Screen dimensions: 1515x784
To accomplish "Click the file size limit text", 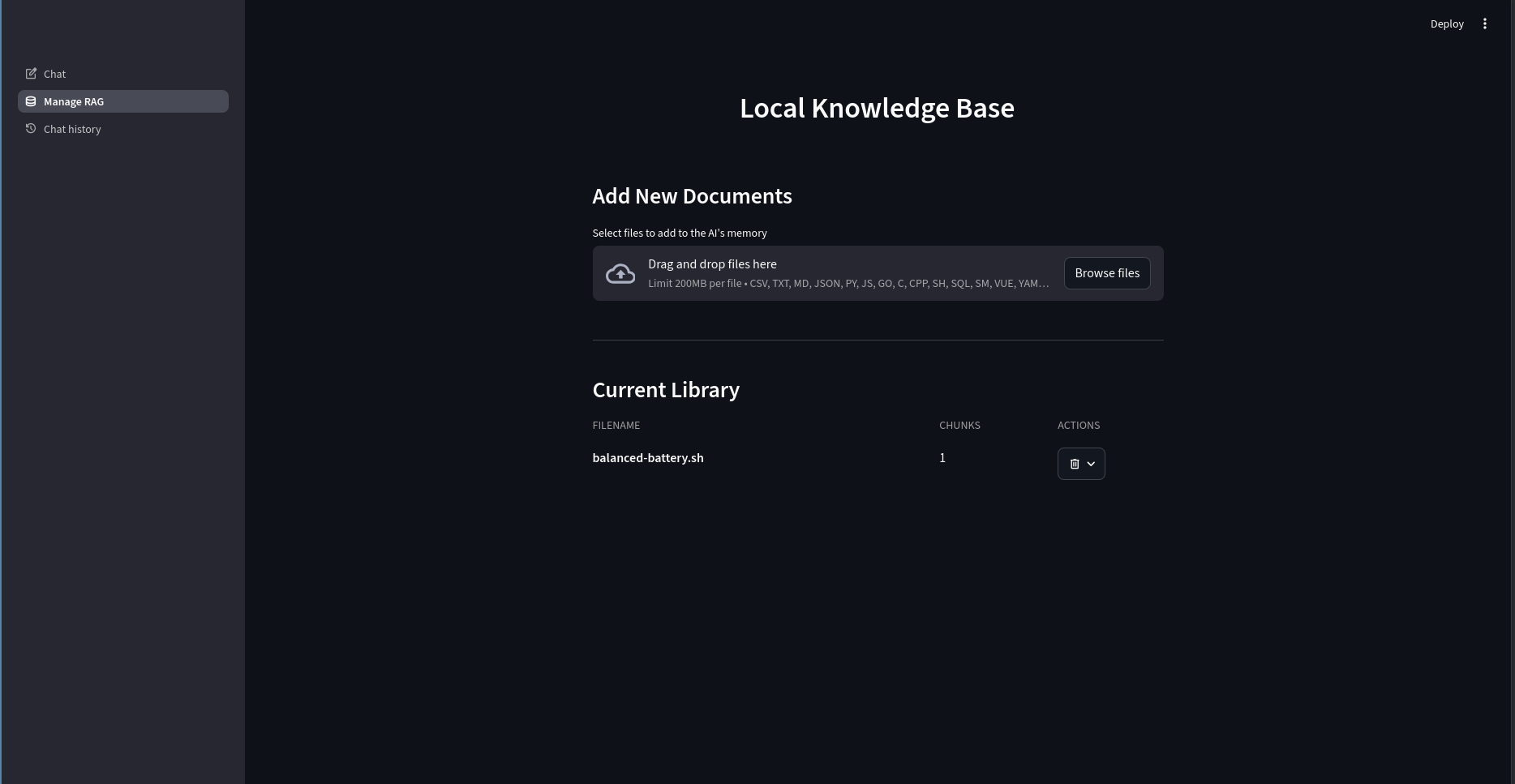I will 848,284.
